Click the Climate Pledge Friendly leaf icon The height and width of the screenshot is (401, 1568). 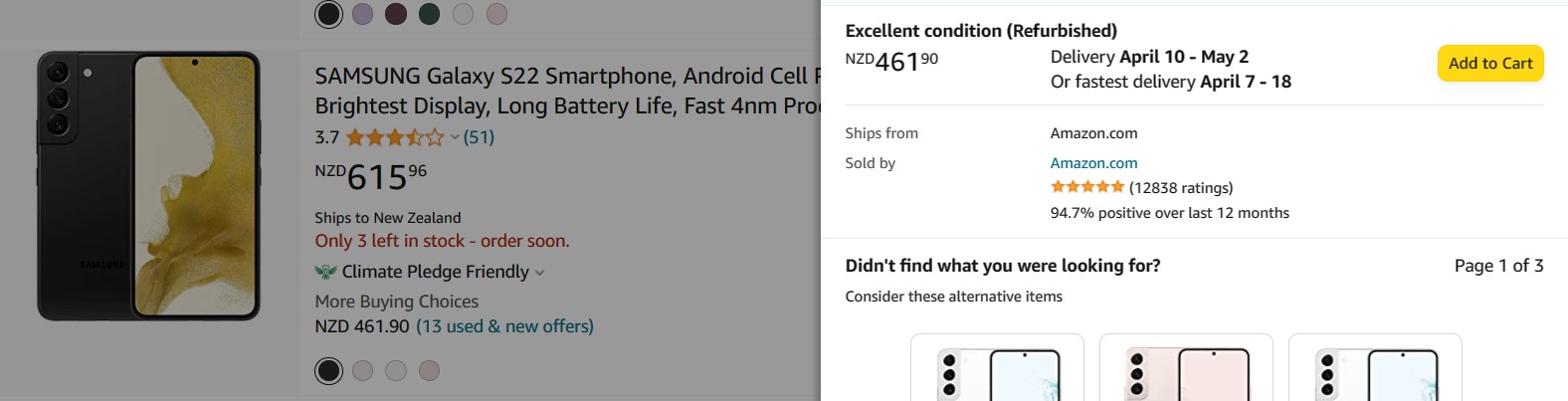(x=325, y=272)
